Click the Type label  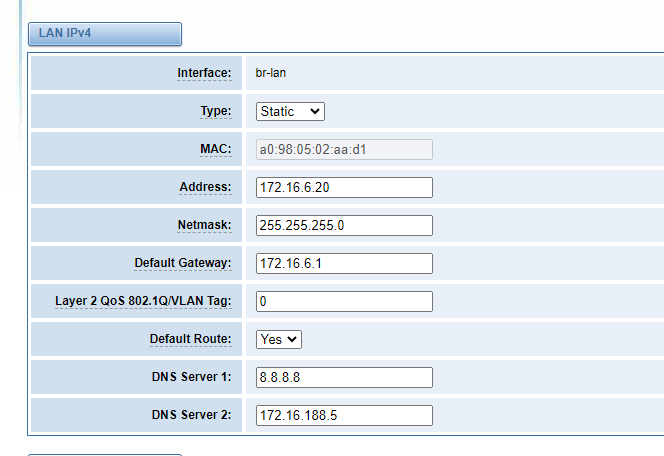pos(216,111)
